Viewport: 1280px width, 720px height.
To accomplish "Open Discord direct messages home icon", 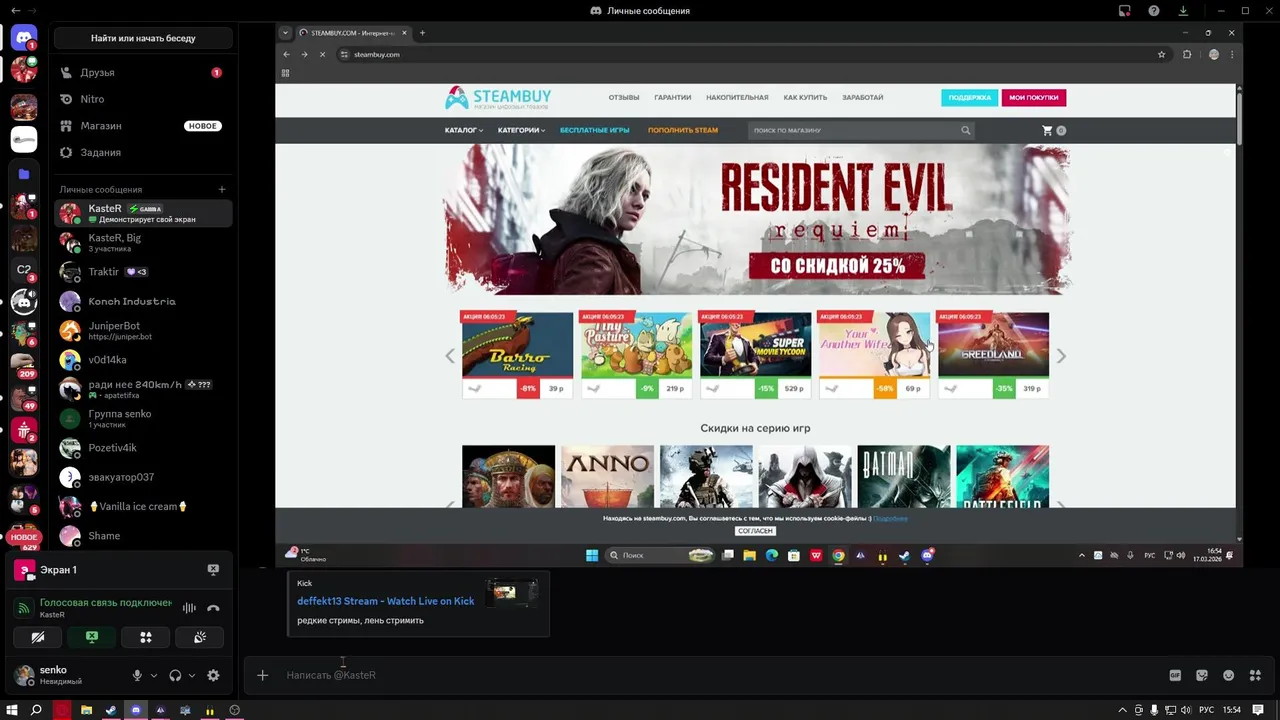I will click(x=24, y=38).
